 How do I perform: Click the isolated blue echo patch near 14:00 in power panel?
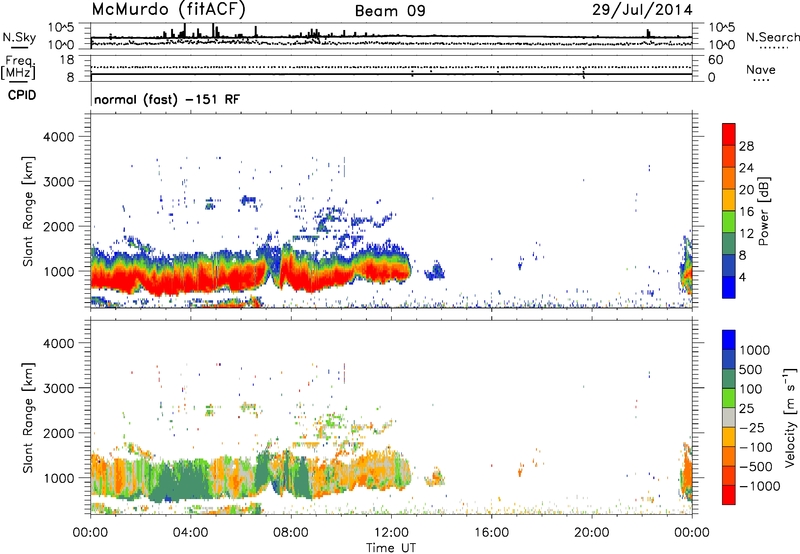435,271
